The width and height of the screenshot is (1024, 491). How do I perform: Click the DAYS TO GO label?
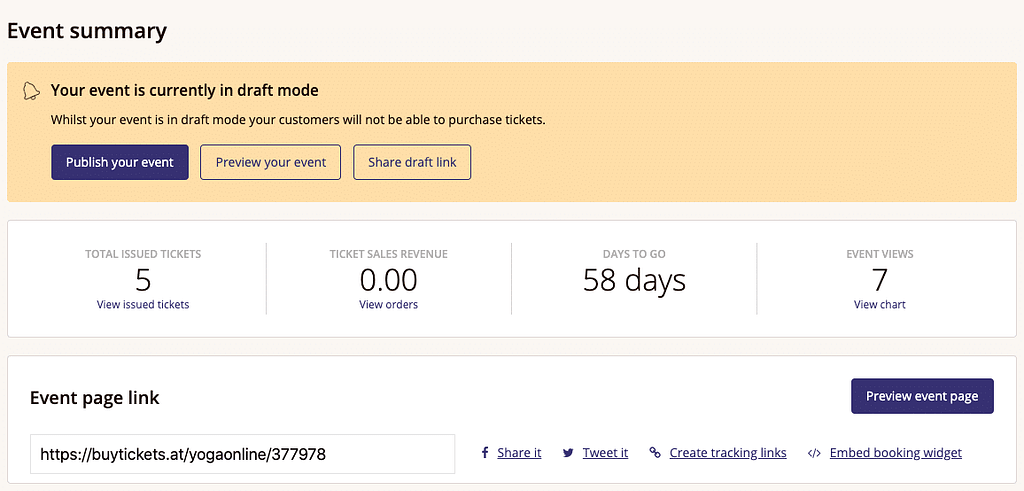(x=634, y=254)
